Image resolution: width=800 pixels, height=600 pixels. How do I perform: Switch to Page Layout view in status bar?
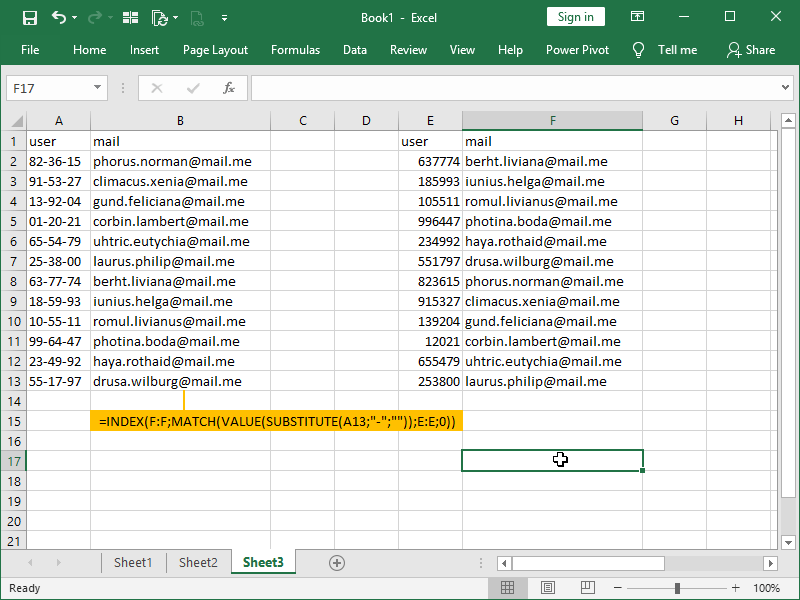pos(547,588)
